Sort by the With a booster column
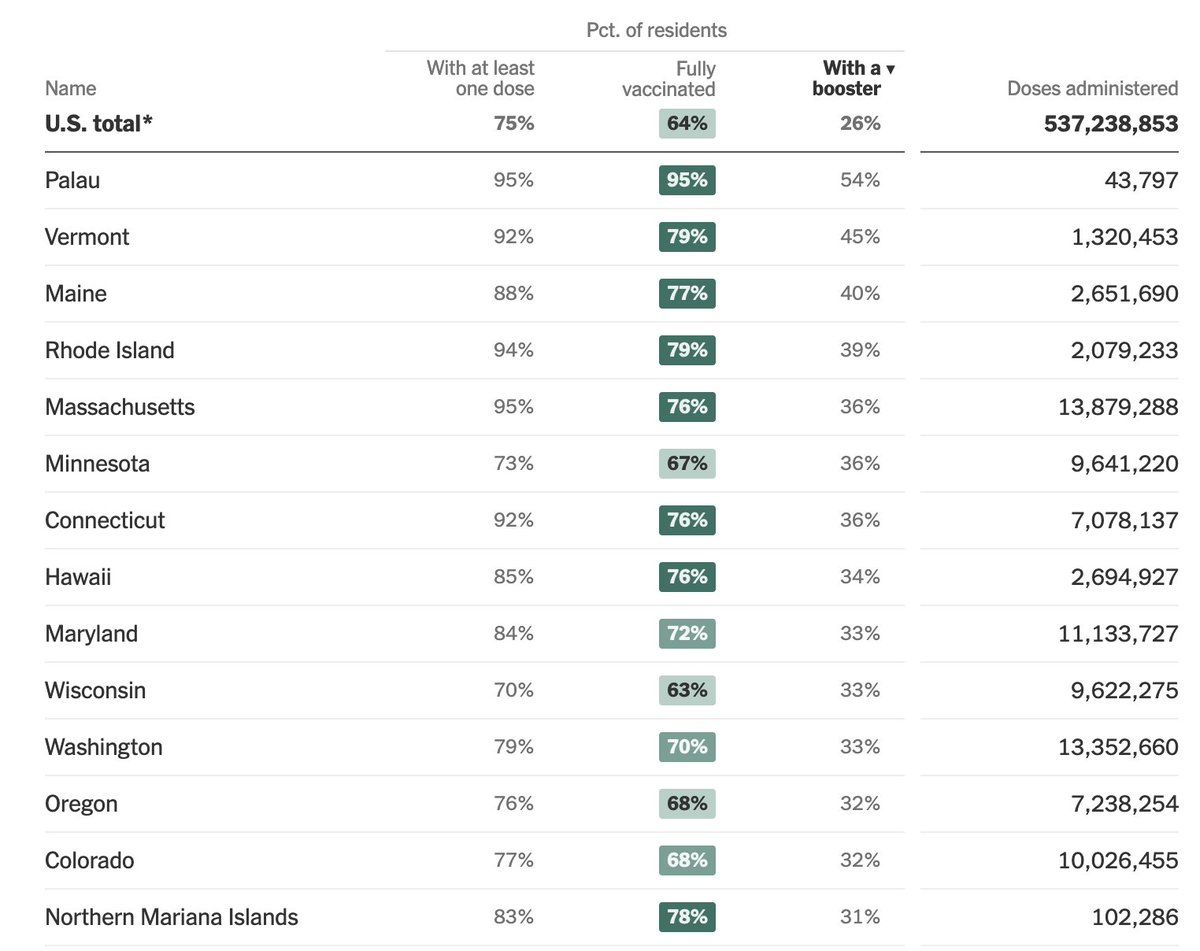This screenshot has height=951, width=1200. (853, 78)
